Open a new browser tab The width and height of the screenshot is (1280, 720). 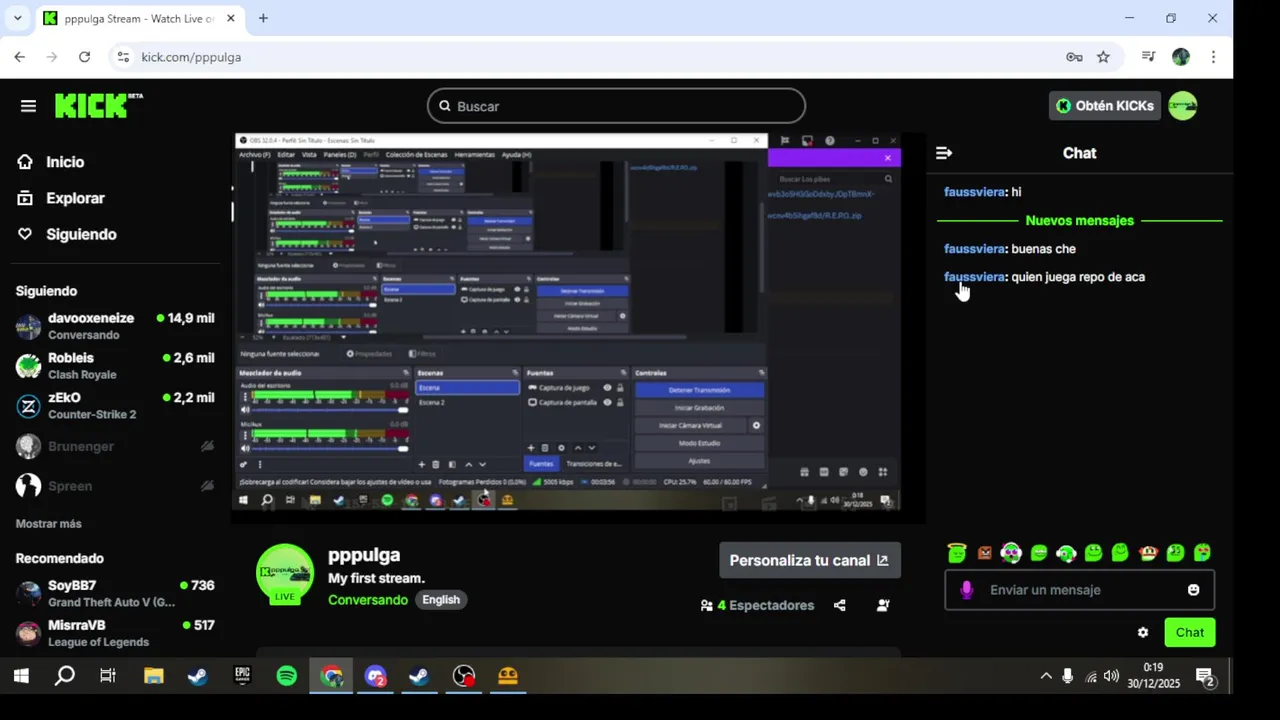[263, 18]
